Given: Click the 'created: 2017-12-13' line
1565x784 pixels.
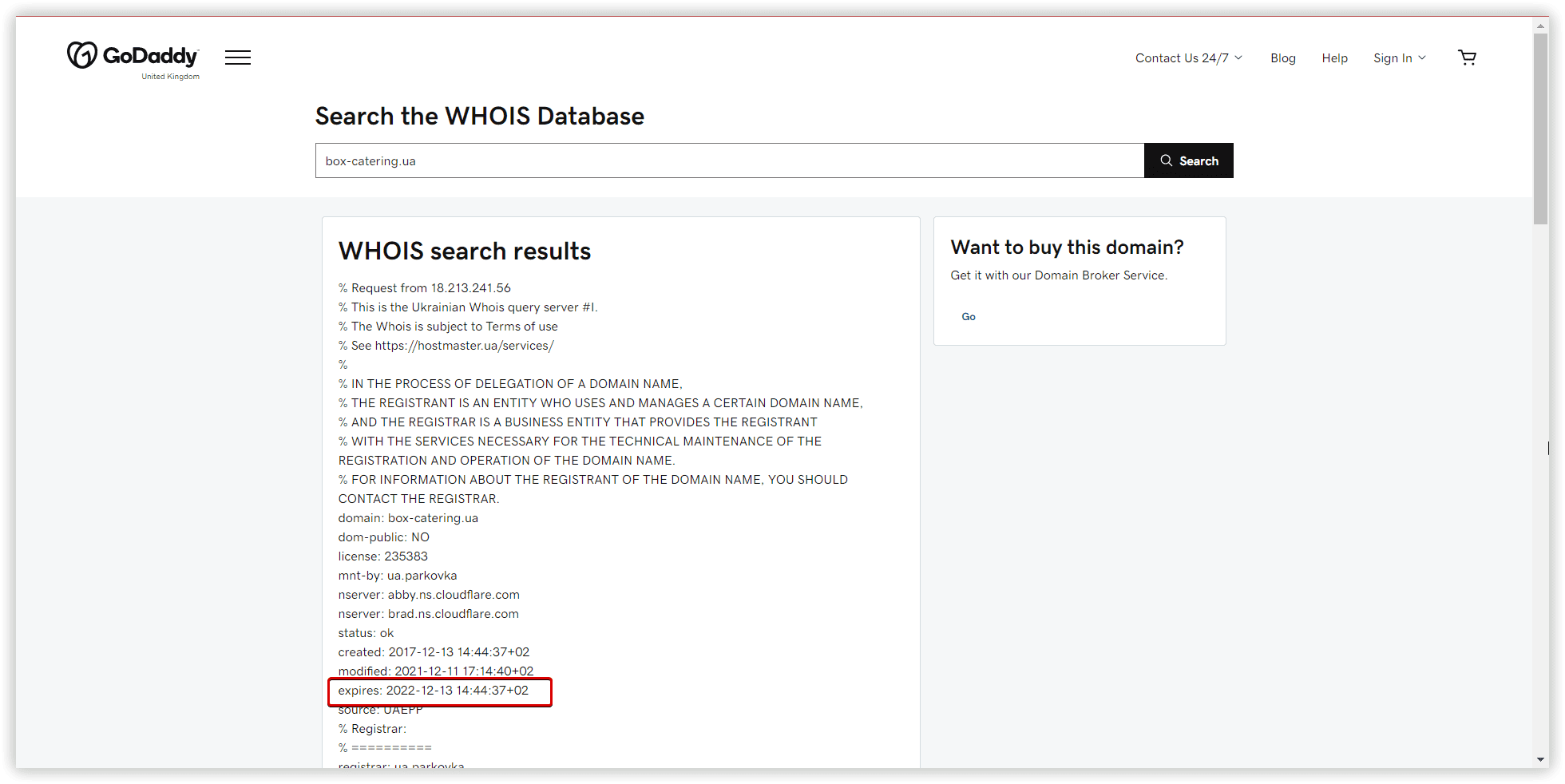Looking at the screenshot, I should pyautogui.click(x=434, y=652).
